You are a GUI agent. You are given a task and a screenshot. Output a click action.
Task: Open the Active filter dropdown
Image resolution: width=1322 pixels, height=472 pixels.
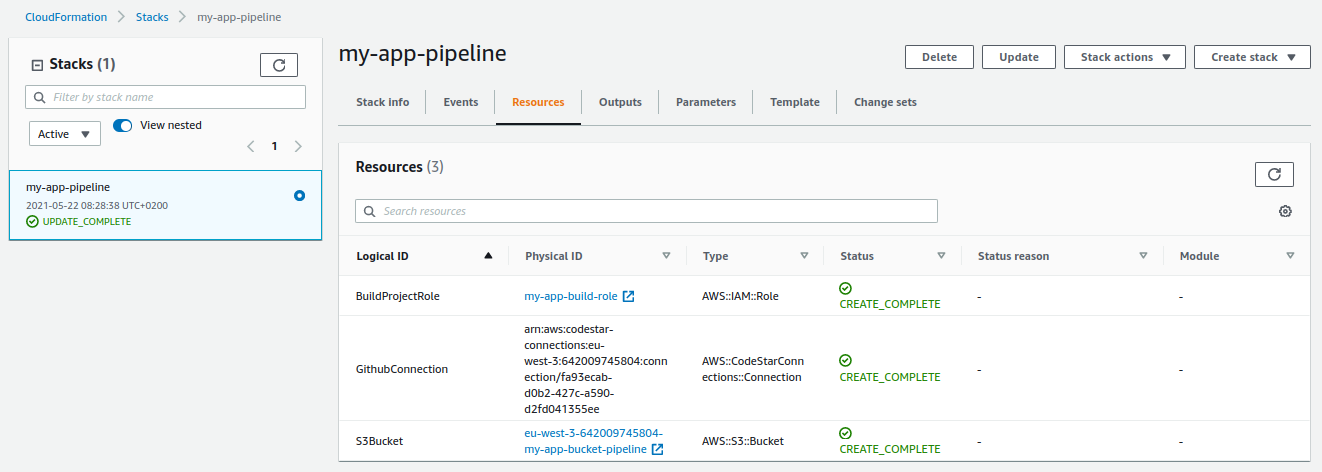pos(64,134)
